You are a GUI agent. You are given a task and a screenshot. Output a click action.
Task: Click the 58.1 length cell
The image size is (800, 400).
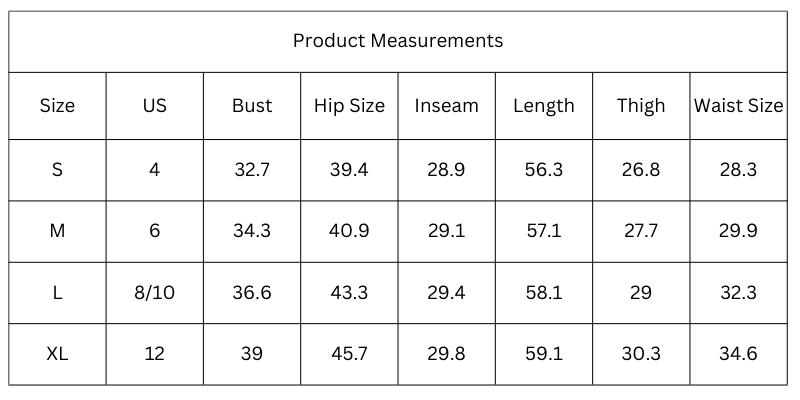pyautogui.click(x=544, y=293)
